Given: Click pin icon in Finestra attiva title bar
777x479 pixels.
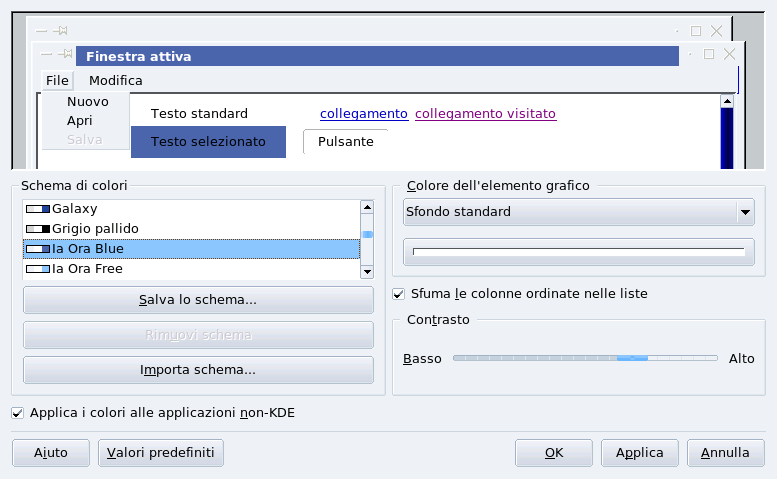Looking at the screenshot, I should pos(65,55).
